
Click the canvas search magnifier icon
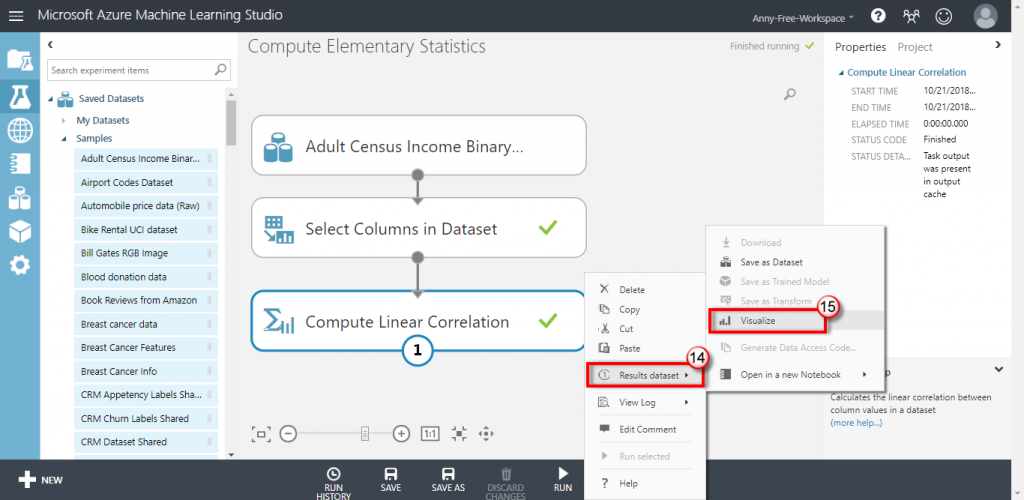[x=790, y=95]
